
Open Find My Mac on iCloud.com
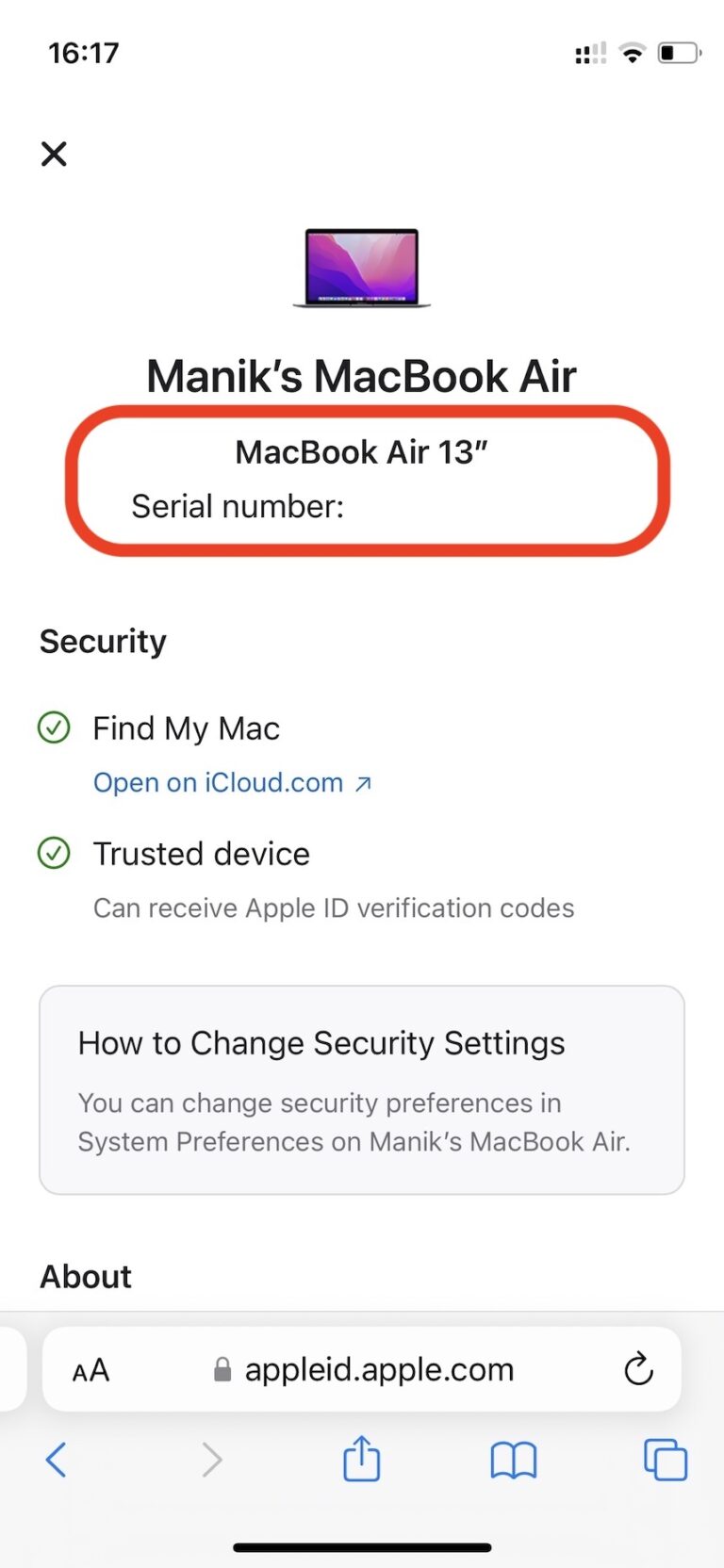[x=219, y=782]
